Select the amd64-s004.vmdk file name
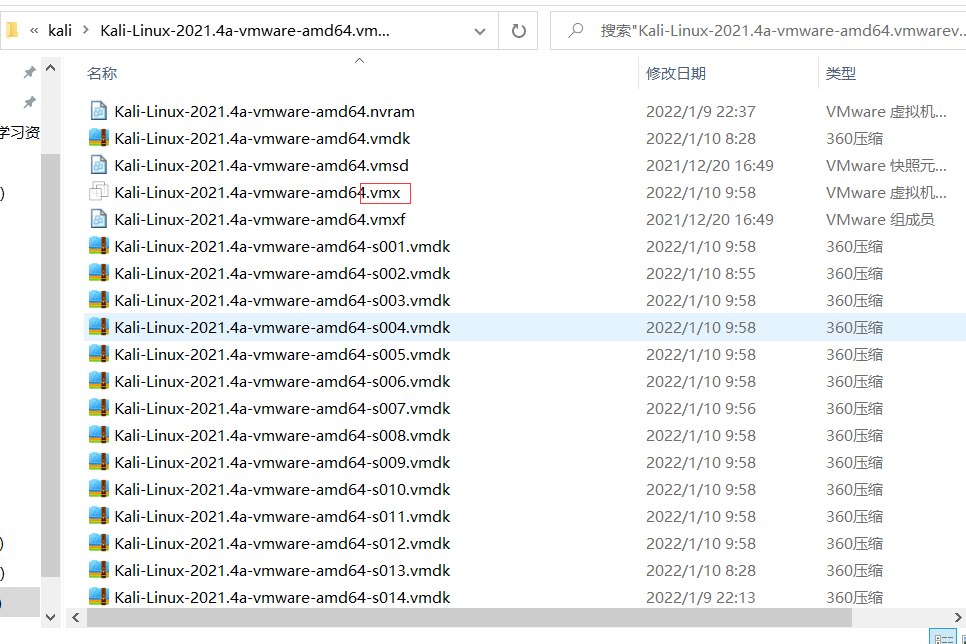966x644 pixels. [282, 327]
